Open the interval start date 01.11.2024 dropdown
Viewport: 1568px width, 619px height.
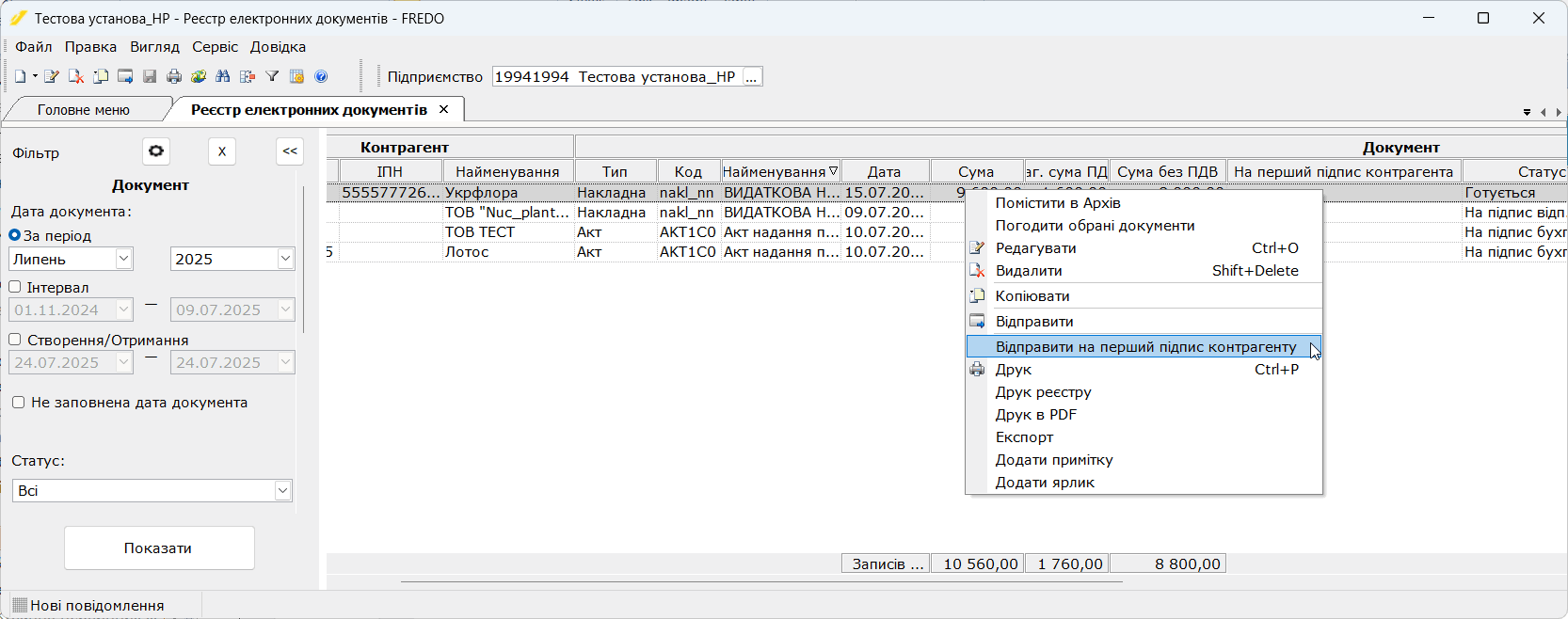123,309
